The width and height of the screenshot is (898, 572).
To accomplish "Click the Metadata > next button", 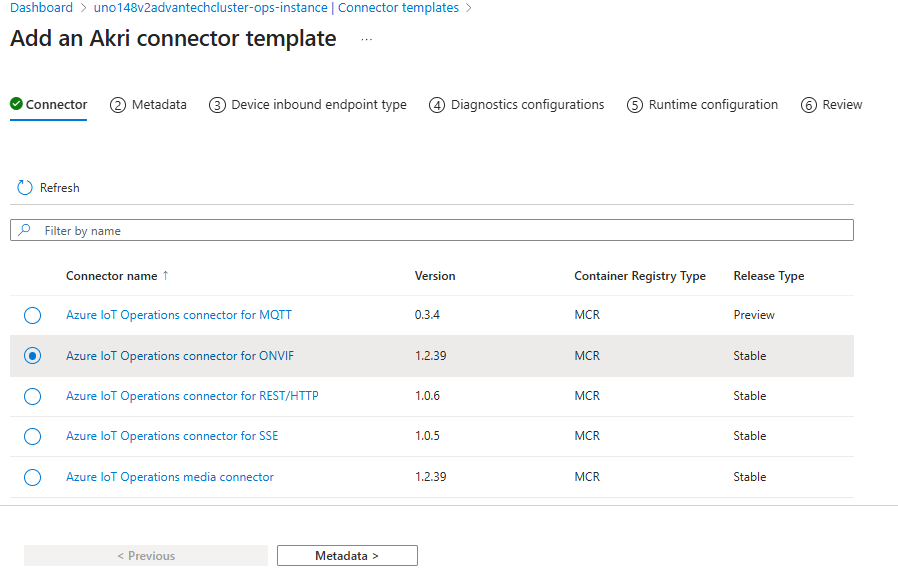I will [x=347, y=556].
